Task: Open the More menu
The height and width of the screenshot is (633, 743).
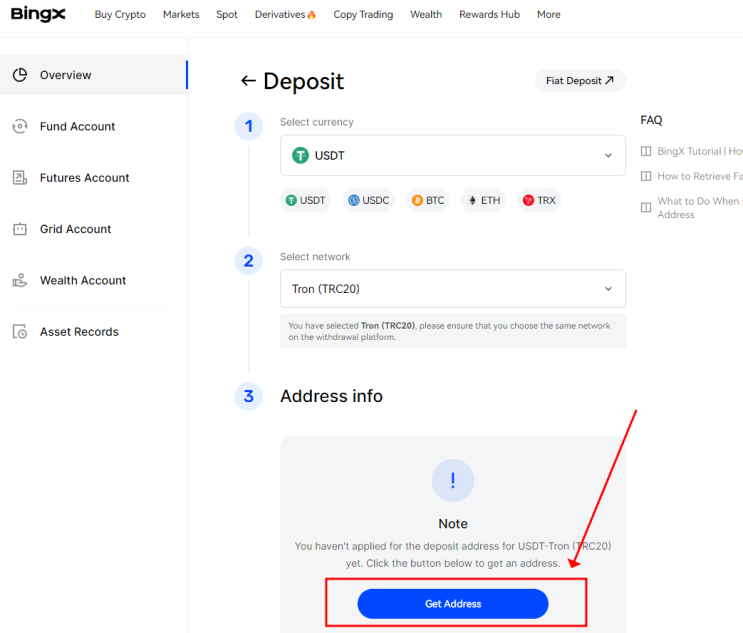Action: pyautogui.click(x=548, y=15)
